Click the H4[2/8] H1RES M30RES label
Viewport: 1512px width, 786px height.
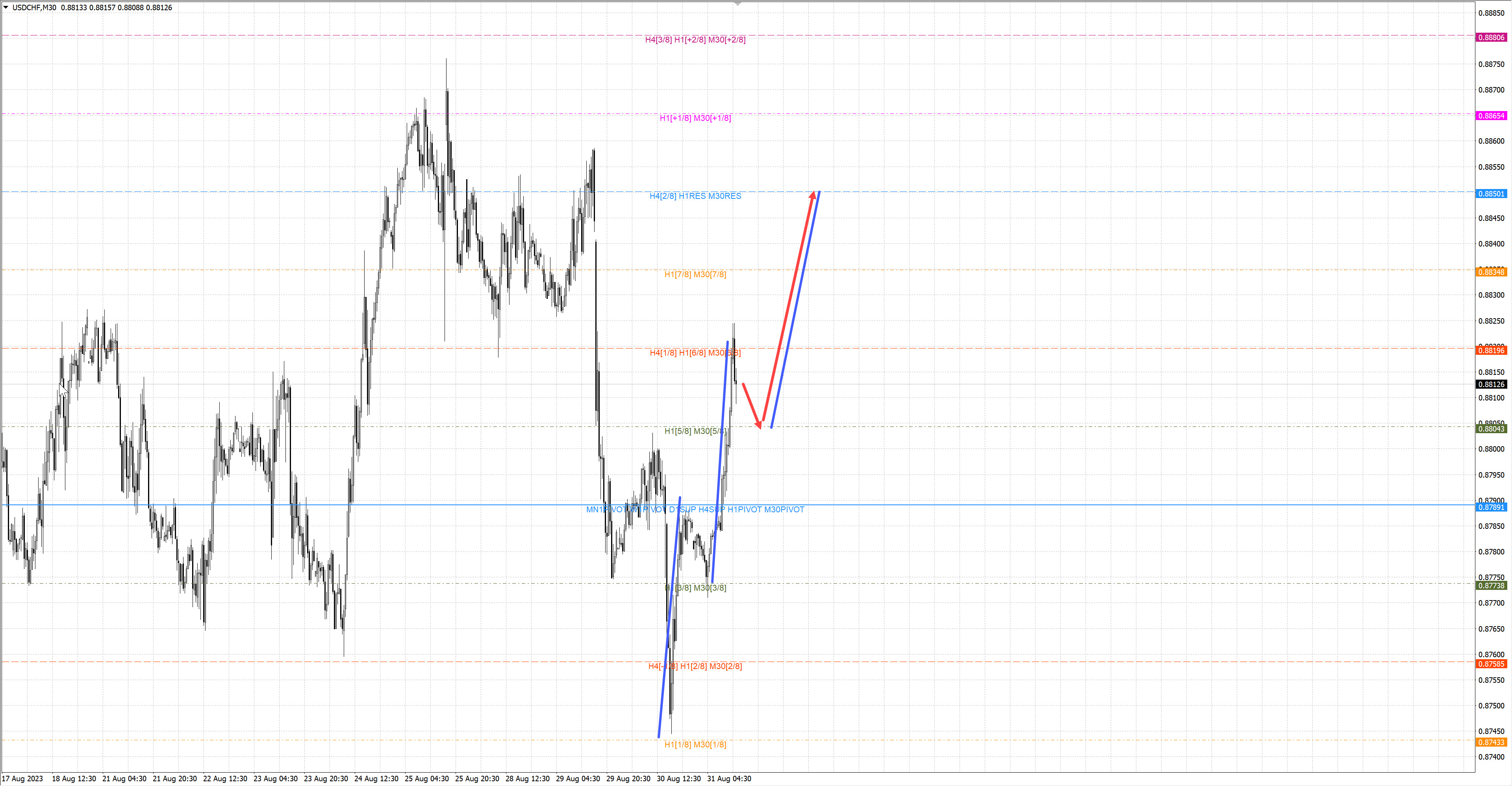pyautogui.click(x=695, y=196)
